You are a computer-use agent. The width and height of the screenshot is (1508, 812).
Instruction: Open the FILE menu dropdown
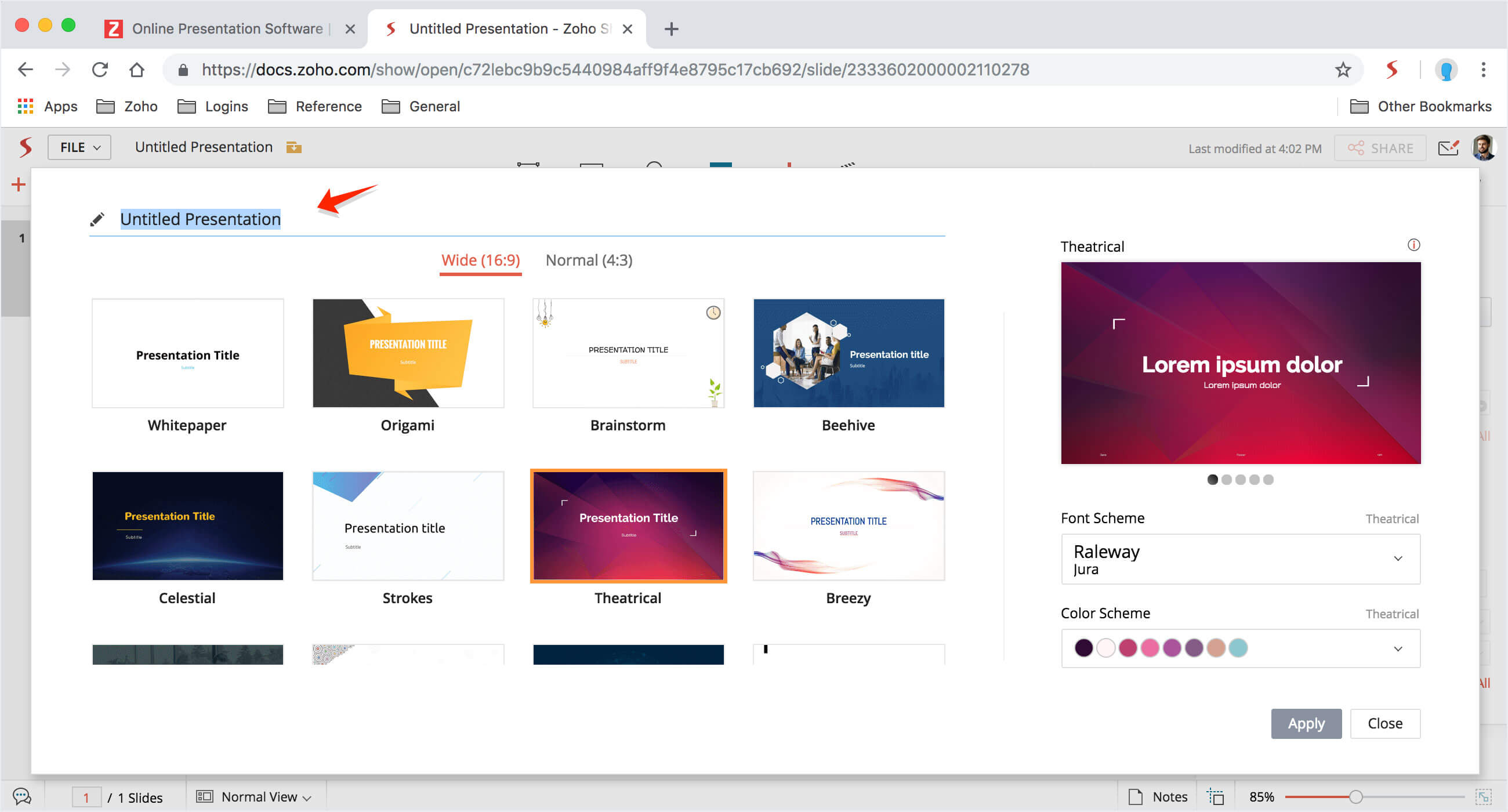coord(79,147)
